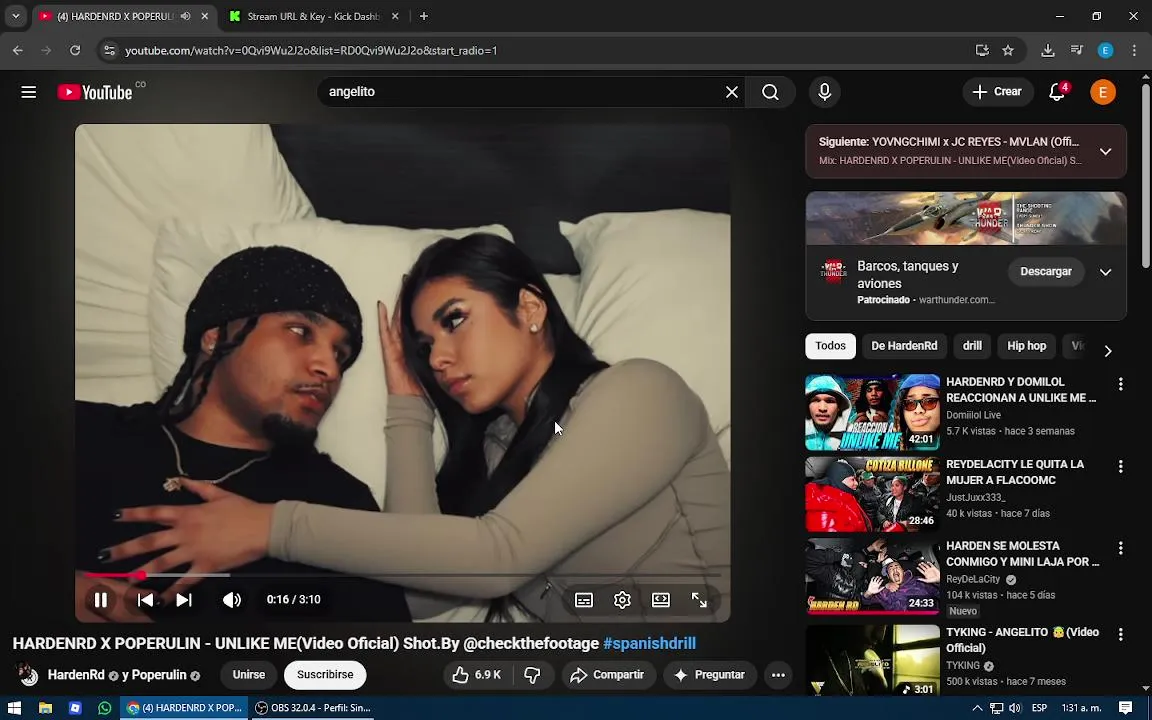Open the #spanishdrill hashtag link
Viewport: 1152px width, 720px height.
click(649, 644)
